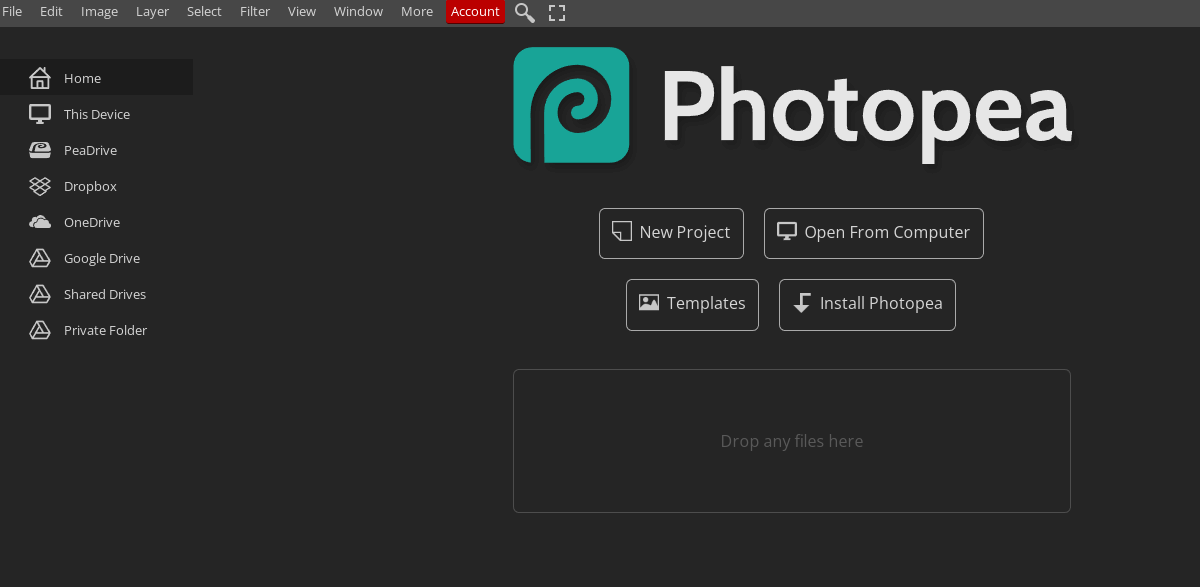Expand the Layer menu
The height and width of the screenshot is (587, 1200).
152,12
